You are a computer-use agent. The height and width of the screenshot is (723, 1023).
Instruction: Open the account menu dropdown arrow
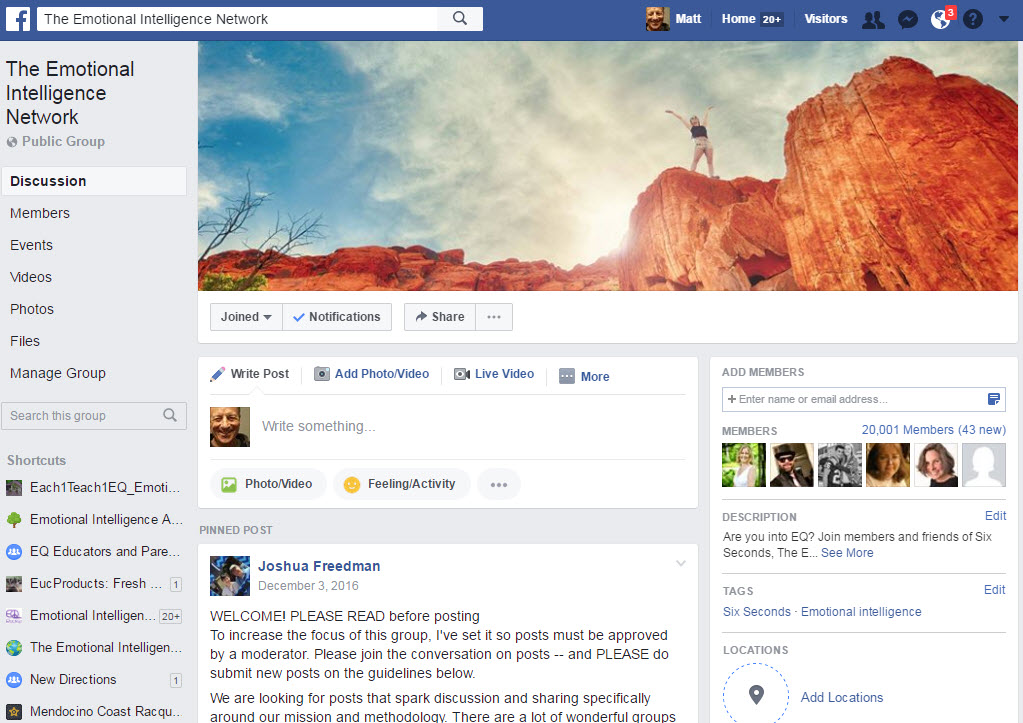(1004, 20)
